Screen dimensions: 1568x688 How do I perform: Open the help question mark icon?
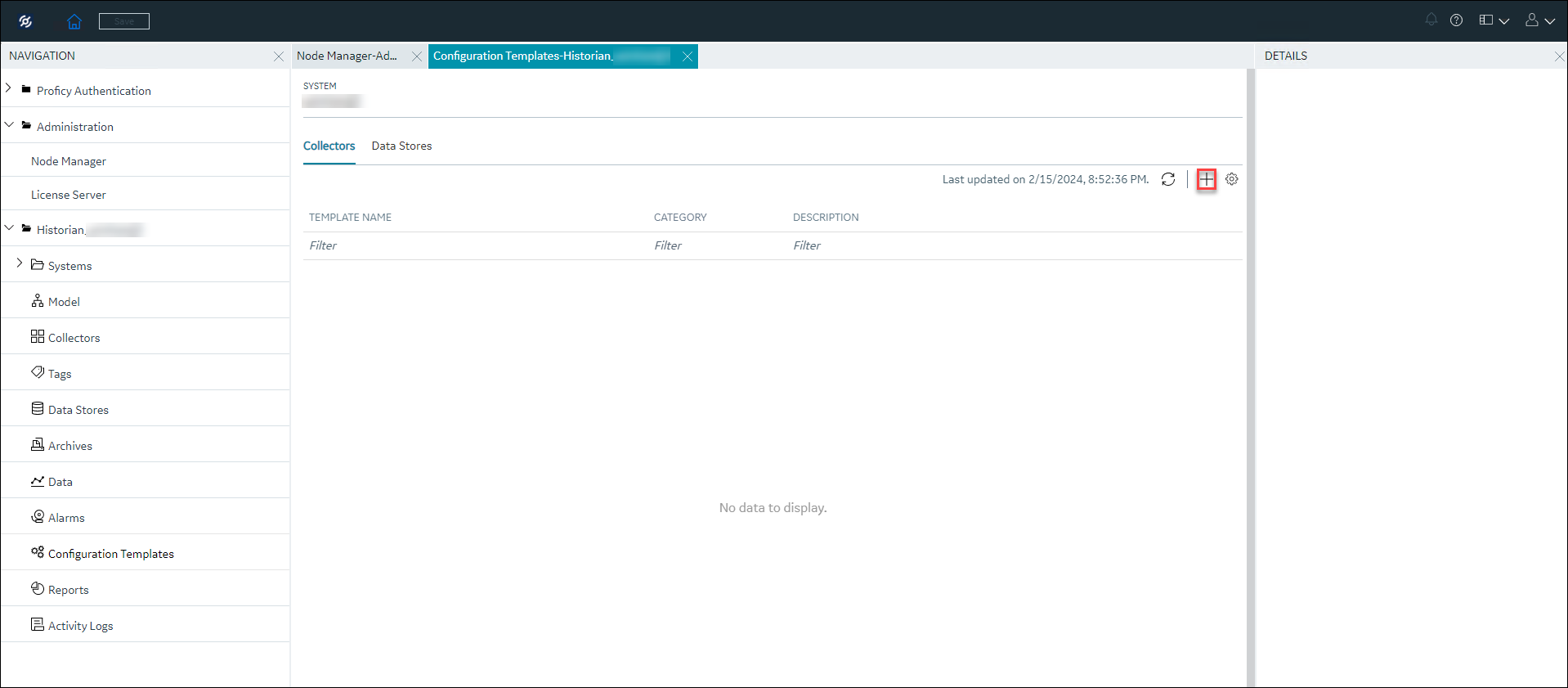coord(1457,20)
